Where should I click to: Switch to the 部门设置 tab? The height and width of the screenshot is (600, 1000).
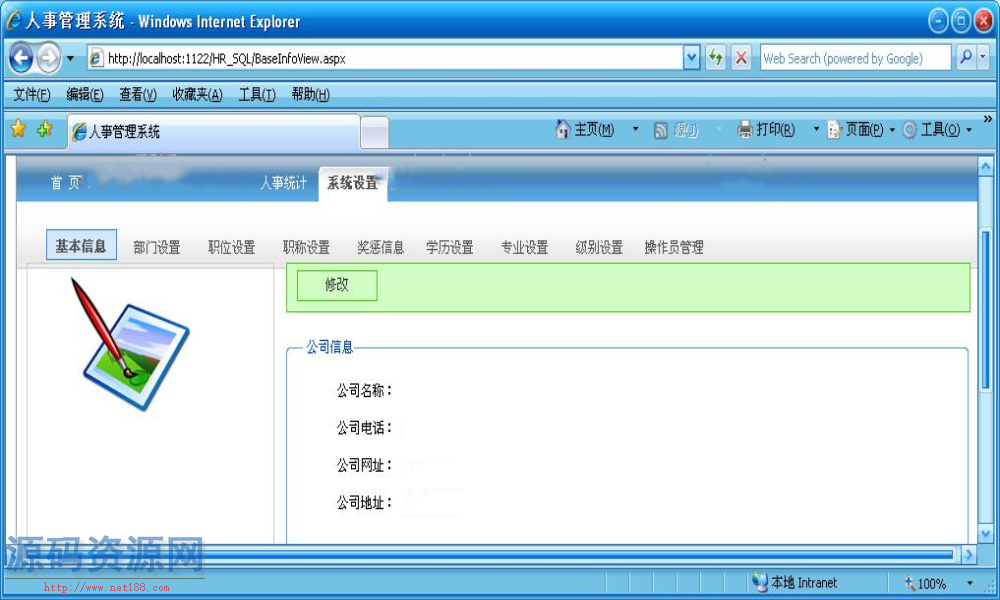coord(157,248)
